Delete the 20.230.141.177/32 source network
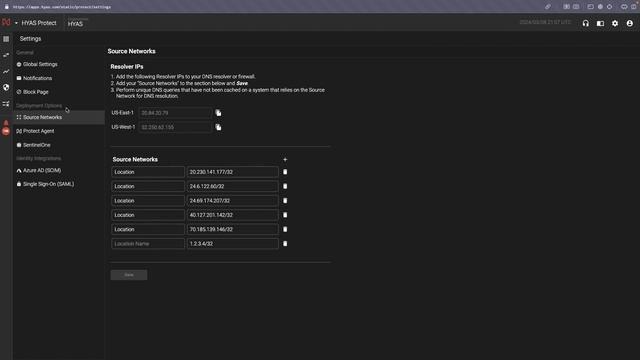 click(285, 172)
